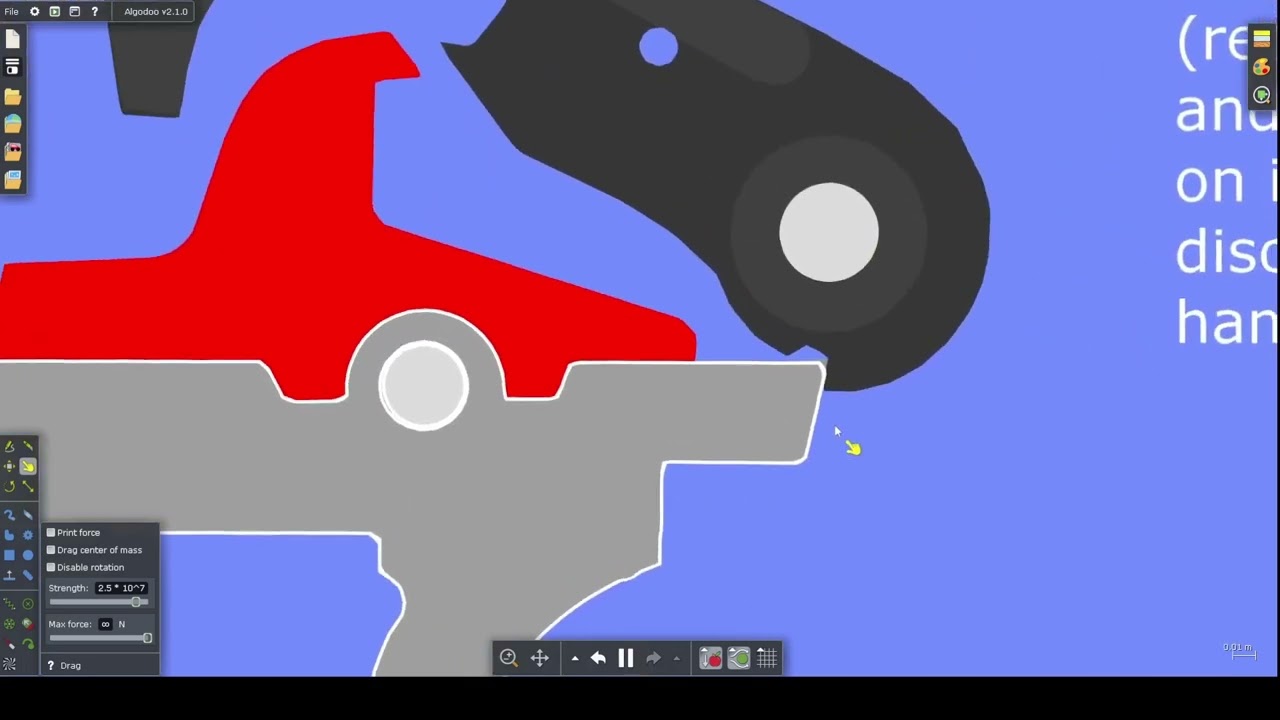This screenshot has width=1280, height=720.
Task: Select the Axle tool
Action: point(9,624)
